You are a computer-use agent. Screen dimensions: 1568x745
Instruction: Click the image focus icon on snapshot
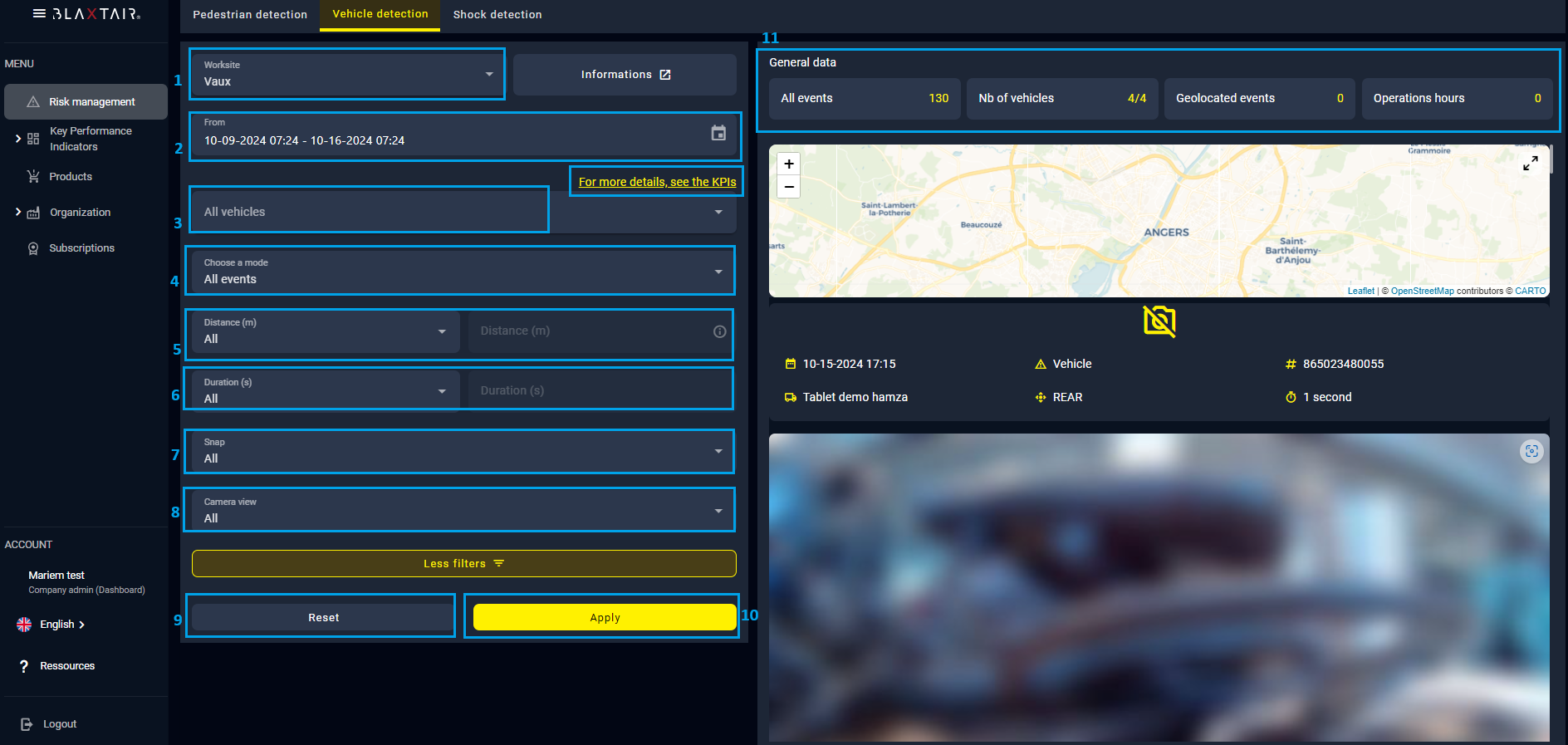(1531, 451)
